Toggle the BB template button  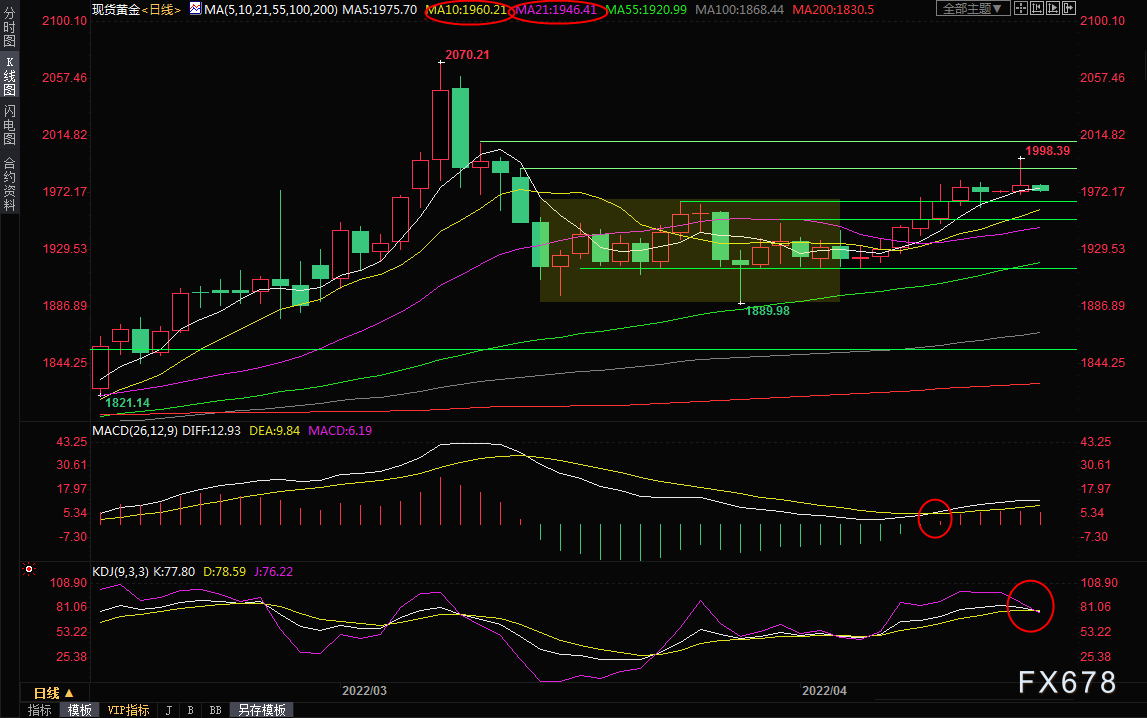pyautogui.click(x=215, y=710)
